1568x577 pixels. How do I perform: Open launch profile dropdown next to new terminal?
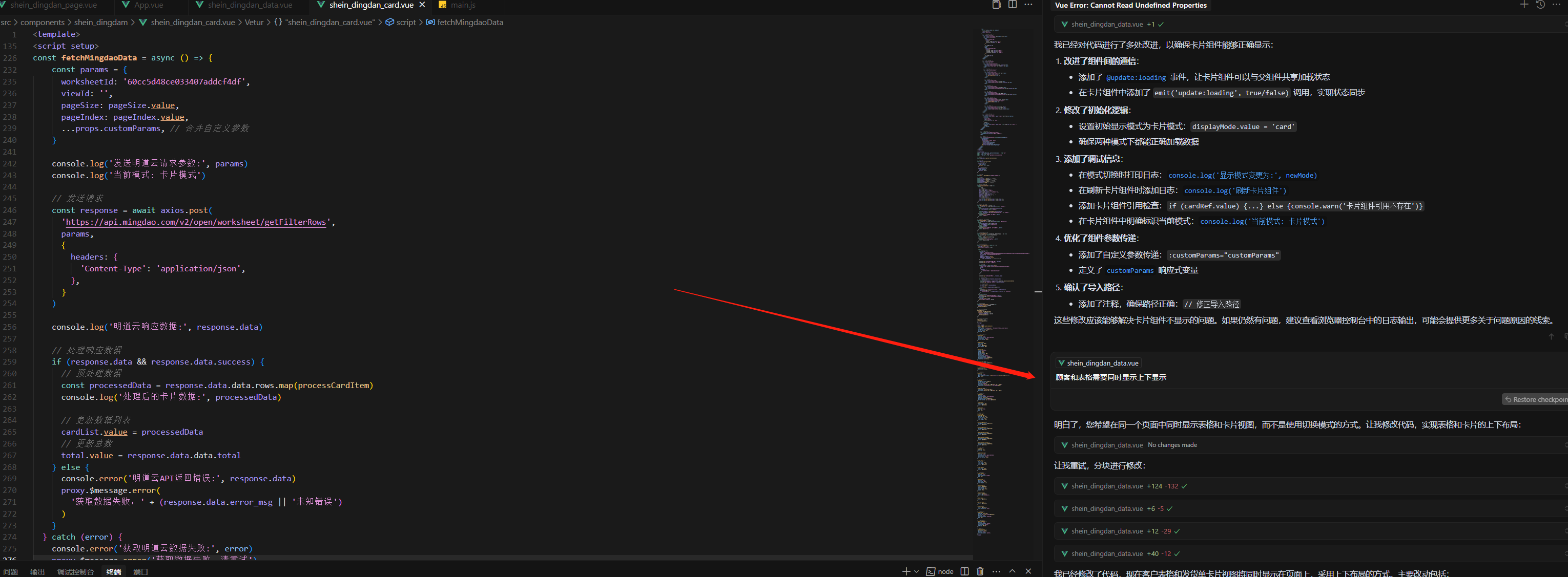click(916, 571)
